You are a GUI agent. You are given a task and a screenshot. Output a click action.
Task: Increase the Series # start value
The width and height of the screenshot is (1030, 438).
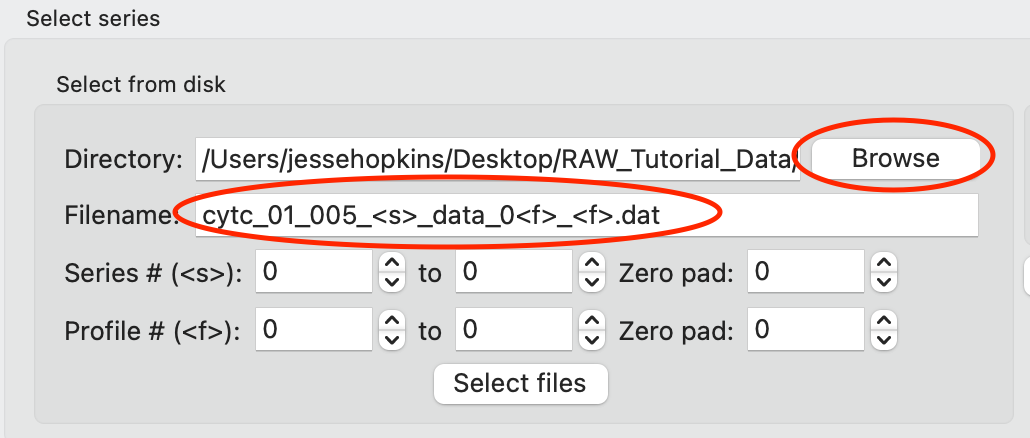coord(392,263)
